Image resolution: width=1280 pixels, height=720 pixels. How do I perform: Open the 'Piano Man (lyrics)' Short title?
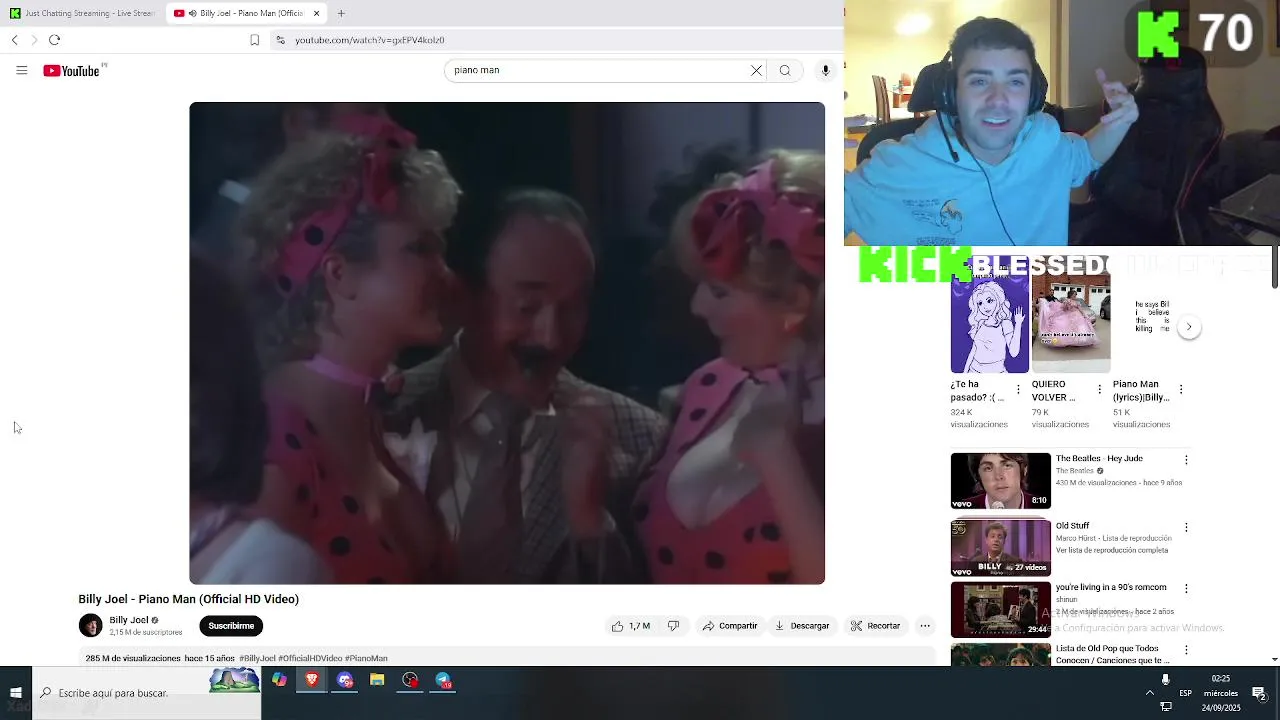click(1141, 390)
